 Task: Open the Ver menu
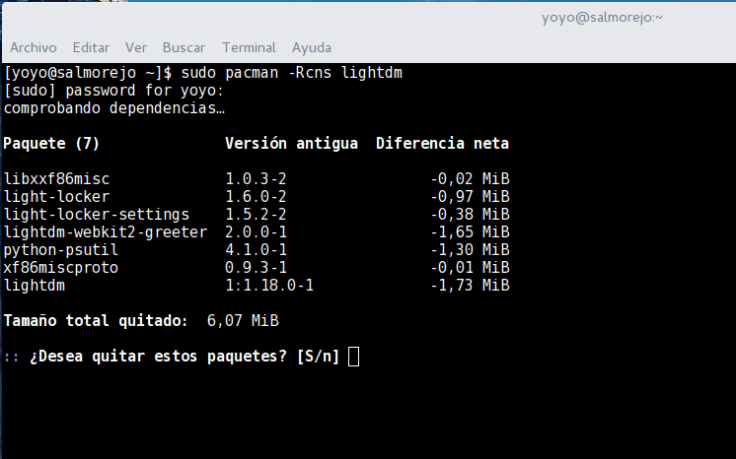click(136, 47)
